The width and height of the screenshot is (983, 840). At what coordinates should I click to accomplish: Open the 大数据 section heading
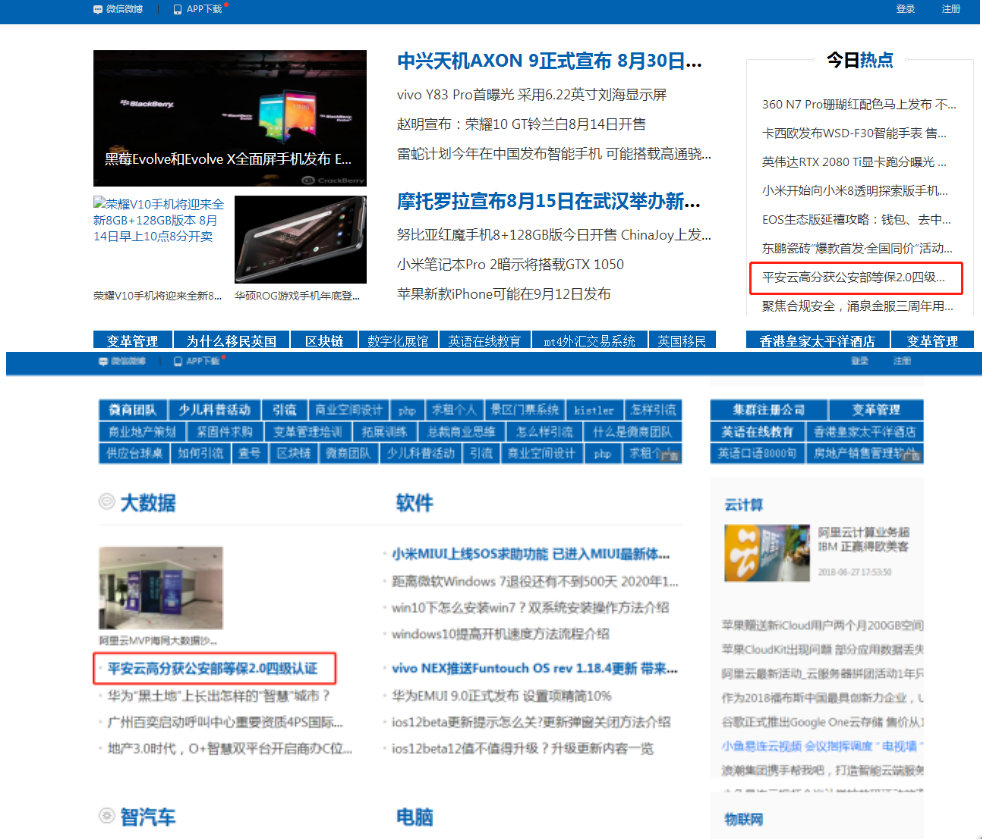tap(148, 503)
